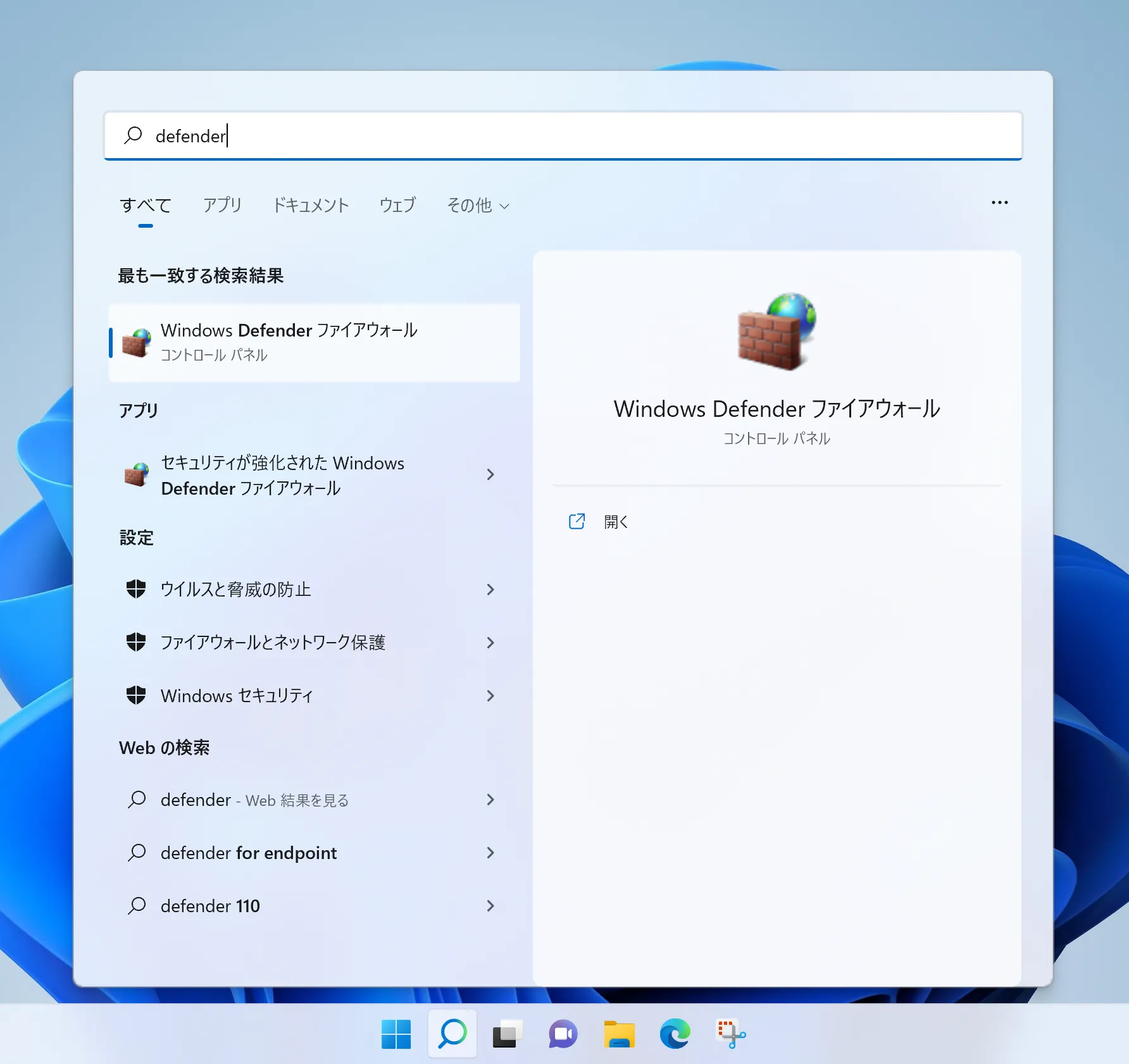Open the Chat (Teams) taskbar icon
The width and height of the screenshot is (1129, 1064).
pyautogui.click(x=563, y=1034)
